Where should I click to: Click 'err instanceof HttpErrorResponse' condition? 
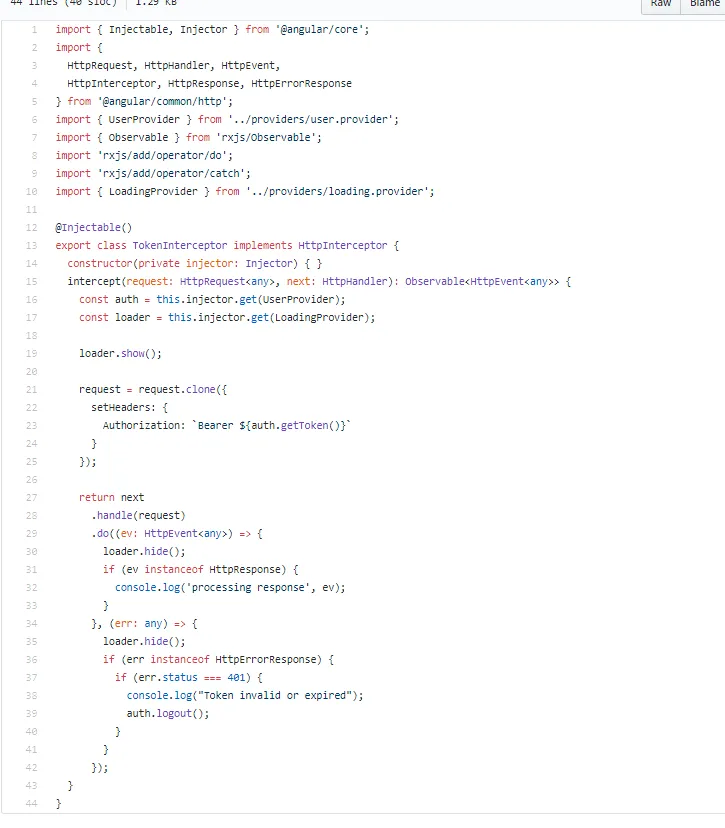pos(221,660)
